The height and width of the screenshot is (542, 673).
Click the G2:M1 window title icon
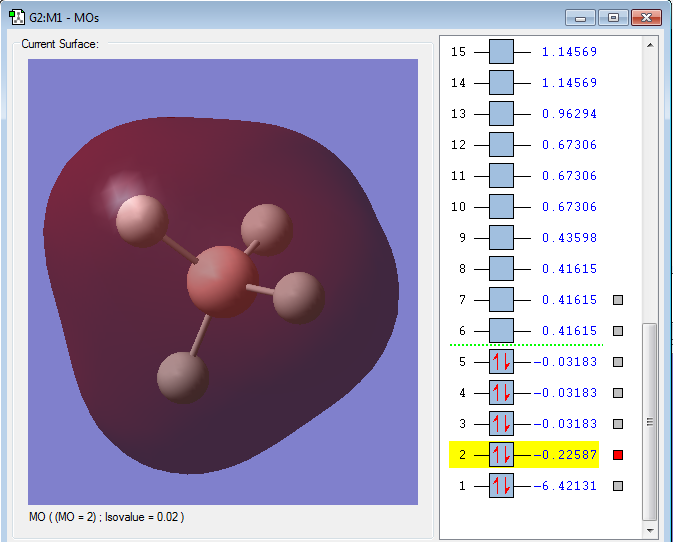[x=16, y=17]
